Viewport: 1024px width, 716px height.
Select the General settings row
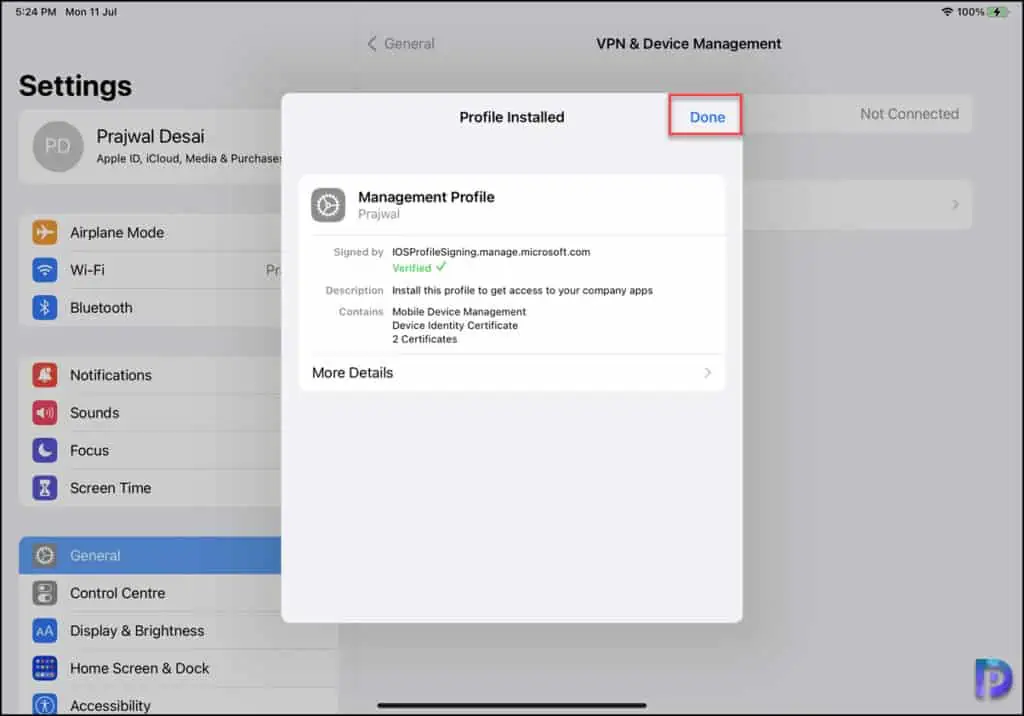click(x=150, y=555)
